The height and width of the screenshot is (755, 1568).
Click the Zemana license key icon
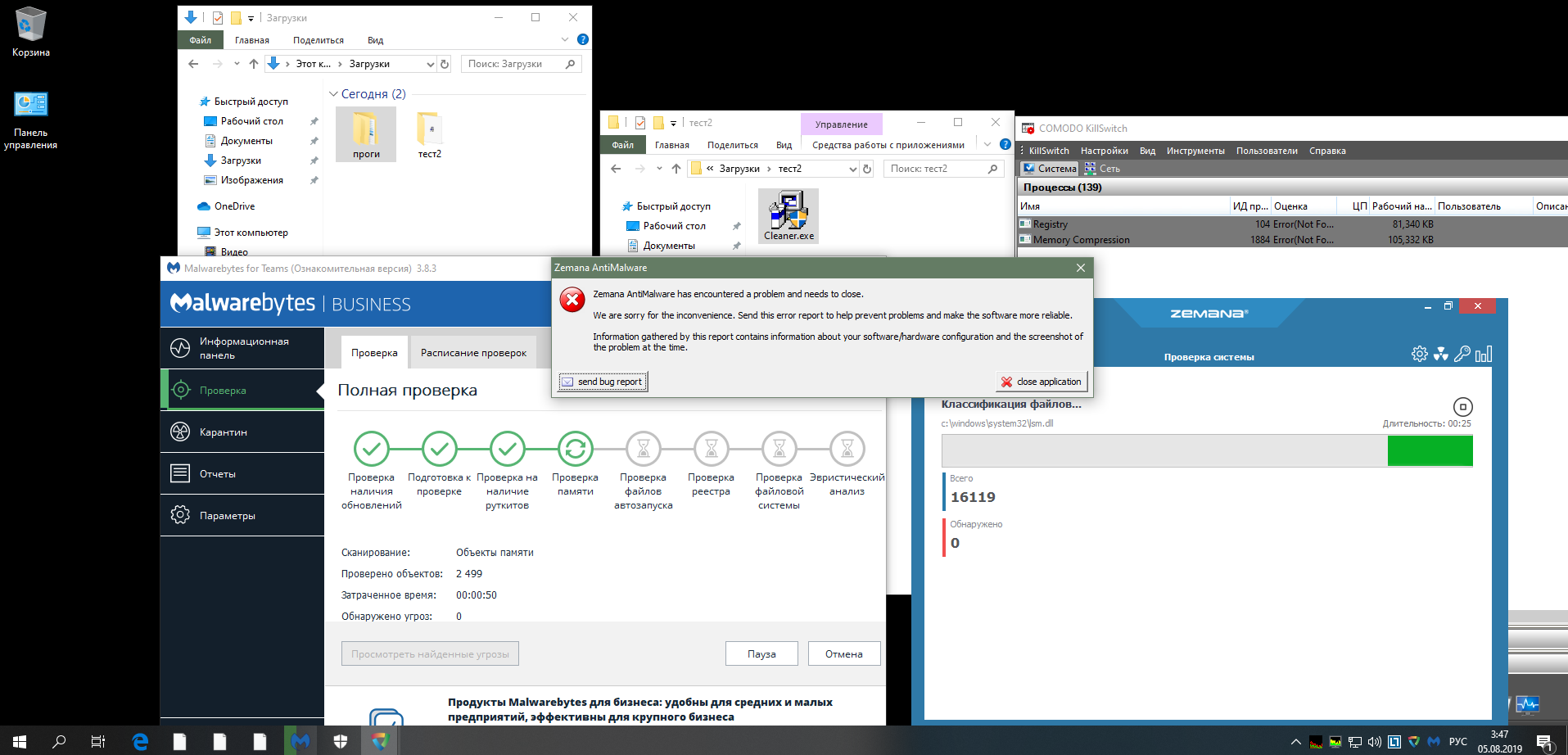[x=1462, y=354]
